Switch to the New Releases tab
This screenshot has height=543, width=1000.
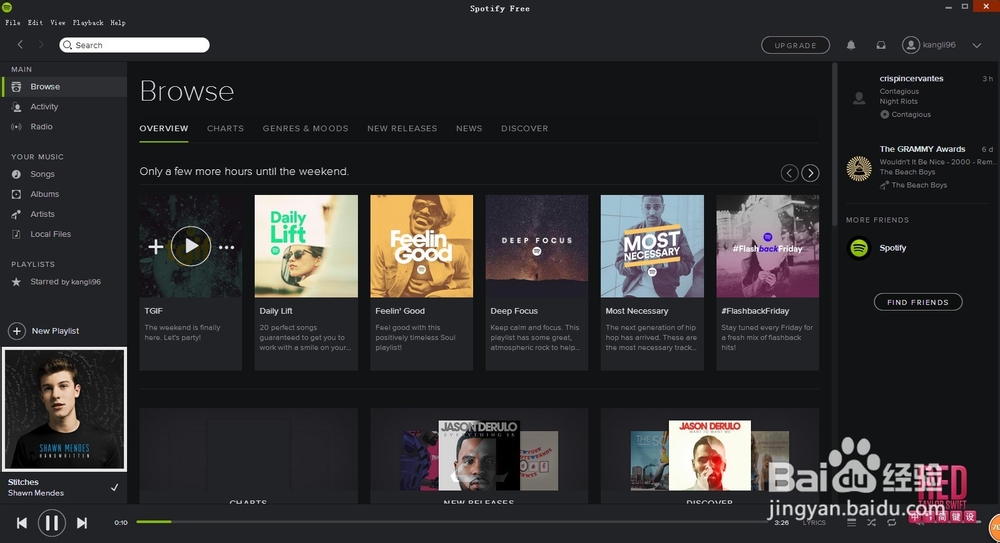tap(402, 128)
